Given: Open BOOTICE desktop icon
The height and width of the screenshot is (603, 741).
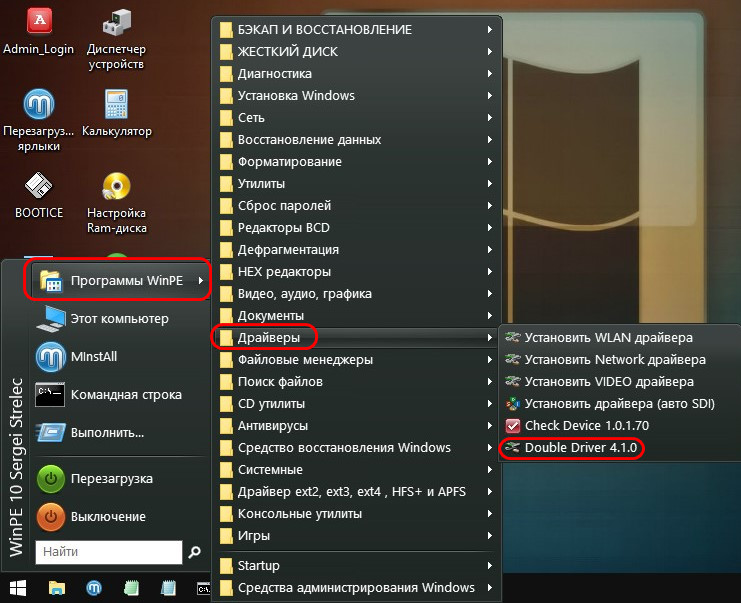Looking at the screenshot, I should pos(39,195).
